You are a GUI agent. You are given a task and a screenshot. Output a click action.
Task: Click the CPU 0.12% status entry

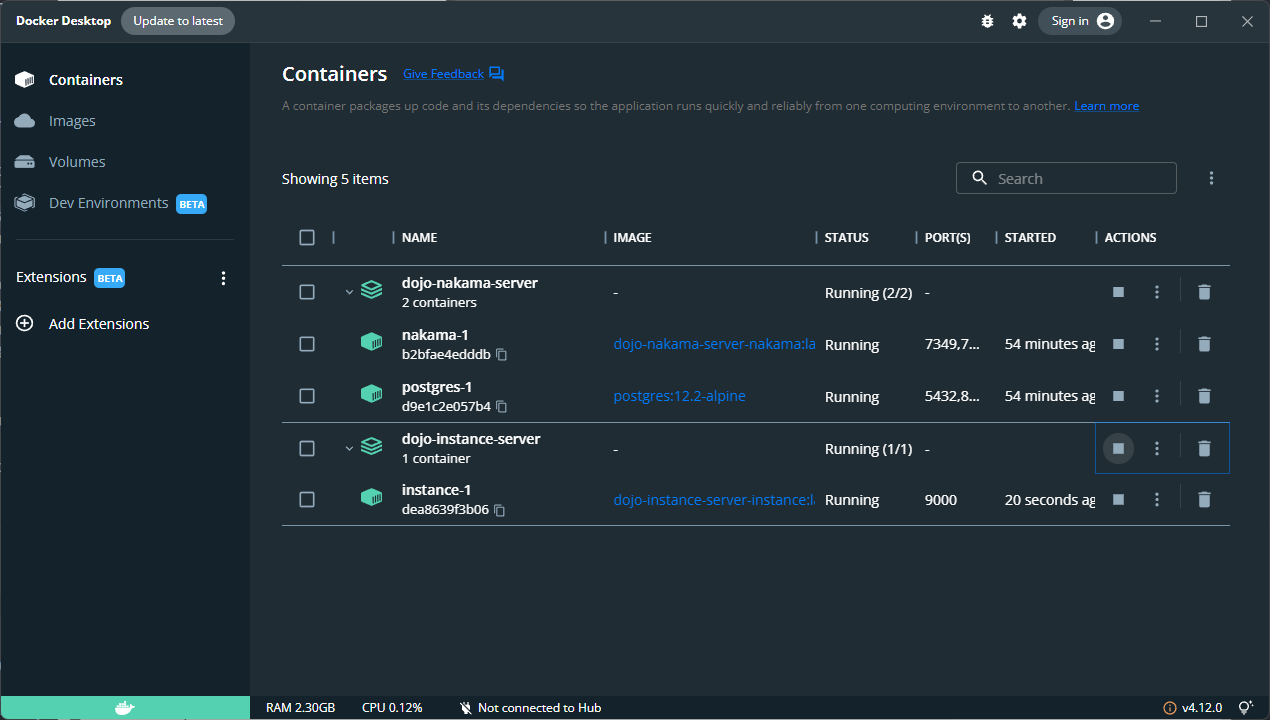click(392, 708)
